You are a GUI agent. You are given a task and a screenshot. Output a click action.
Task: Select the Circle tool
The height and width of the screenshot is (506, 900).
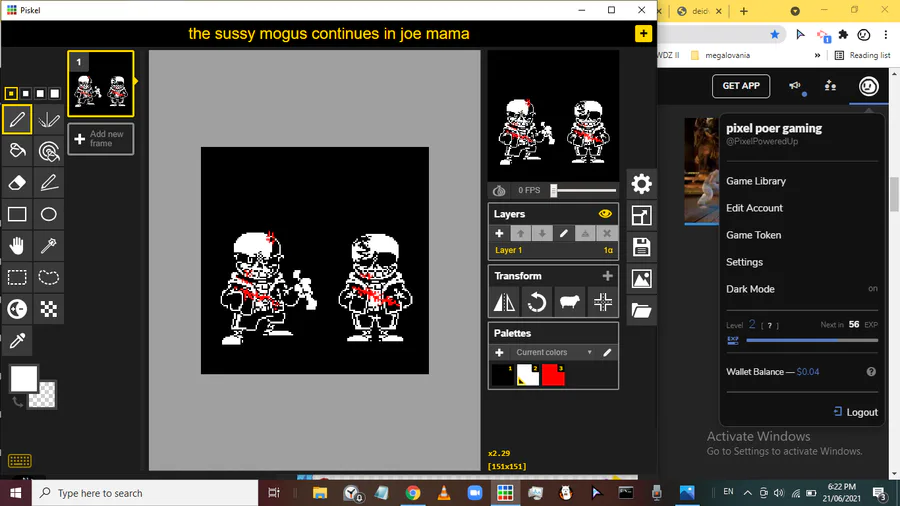pos(49,214)
